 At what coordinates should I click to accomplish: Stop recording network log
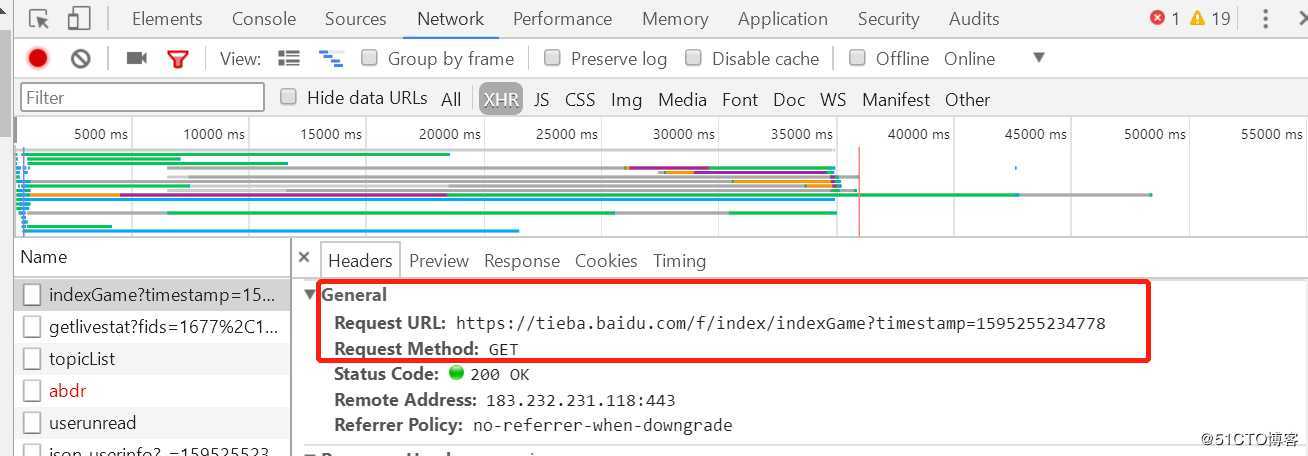tap(38, 59)
